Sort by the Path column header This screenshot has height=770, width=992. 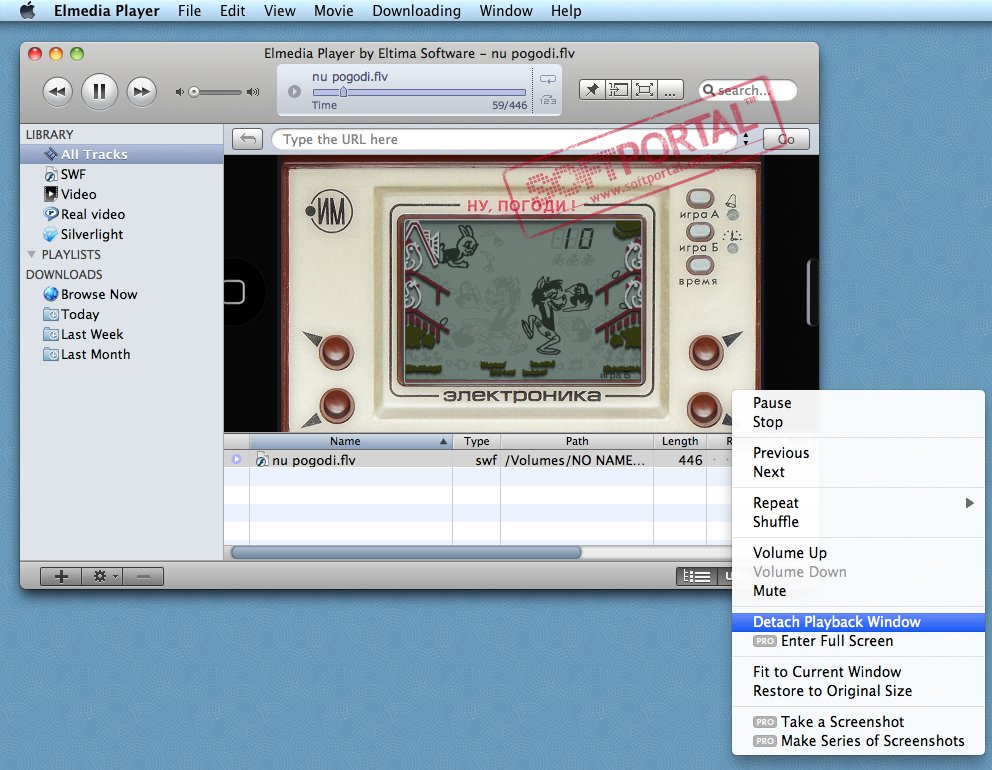(x=577, y=441)
